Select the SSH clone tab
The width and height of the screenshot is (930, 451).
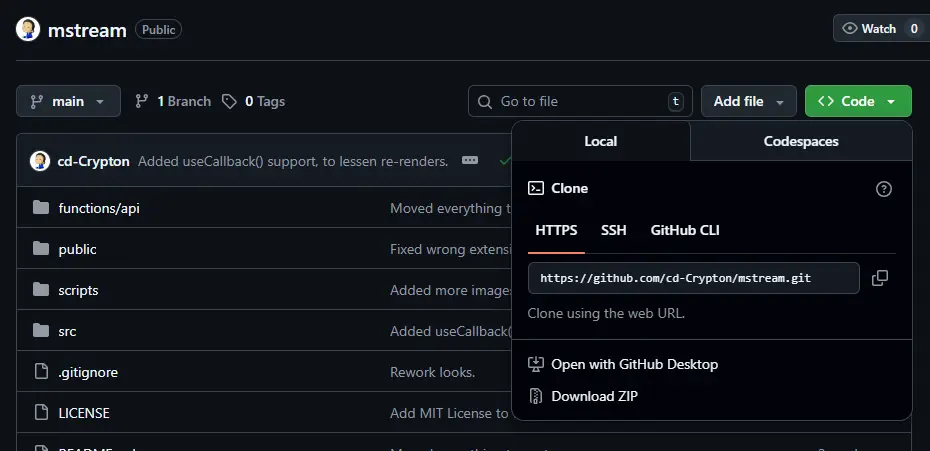tap(613, 230)
